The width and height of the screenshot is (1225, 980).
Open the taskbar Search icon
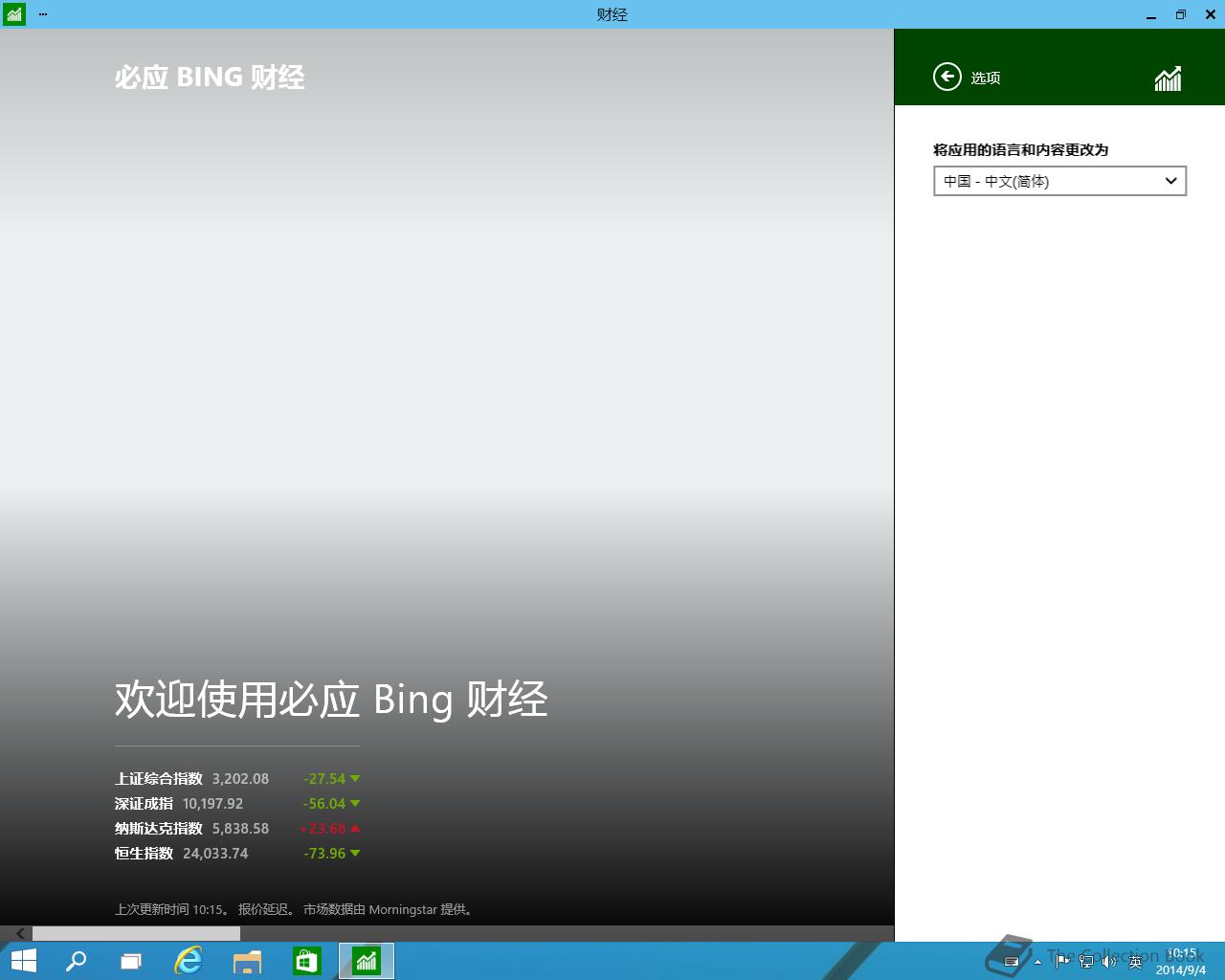76,961
